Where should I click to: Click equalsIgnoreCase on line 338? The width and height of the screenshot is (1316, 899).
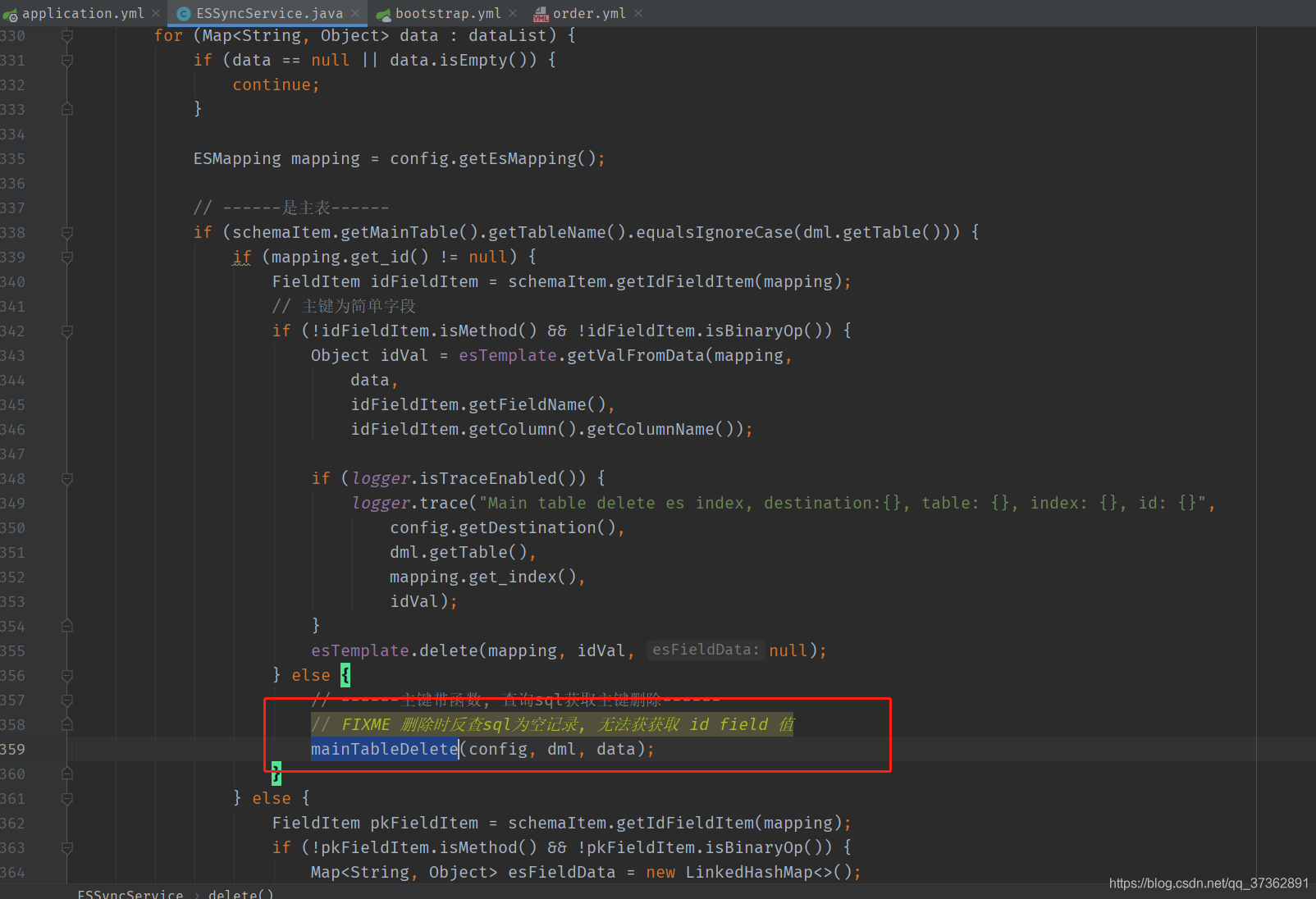(715, 232)
